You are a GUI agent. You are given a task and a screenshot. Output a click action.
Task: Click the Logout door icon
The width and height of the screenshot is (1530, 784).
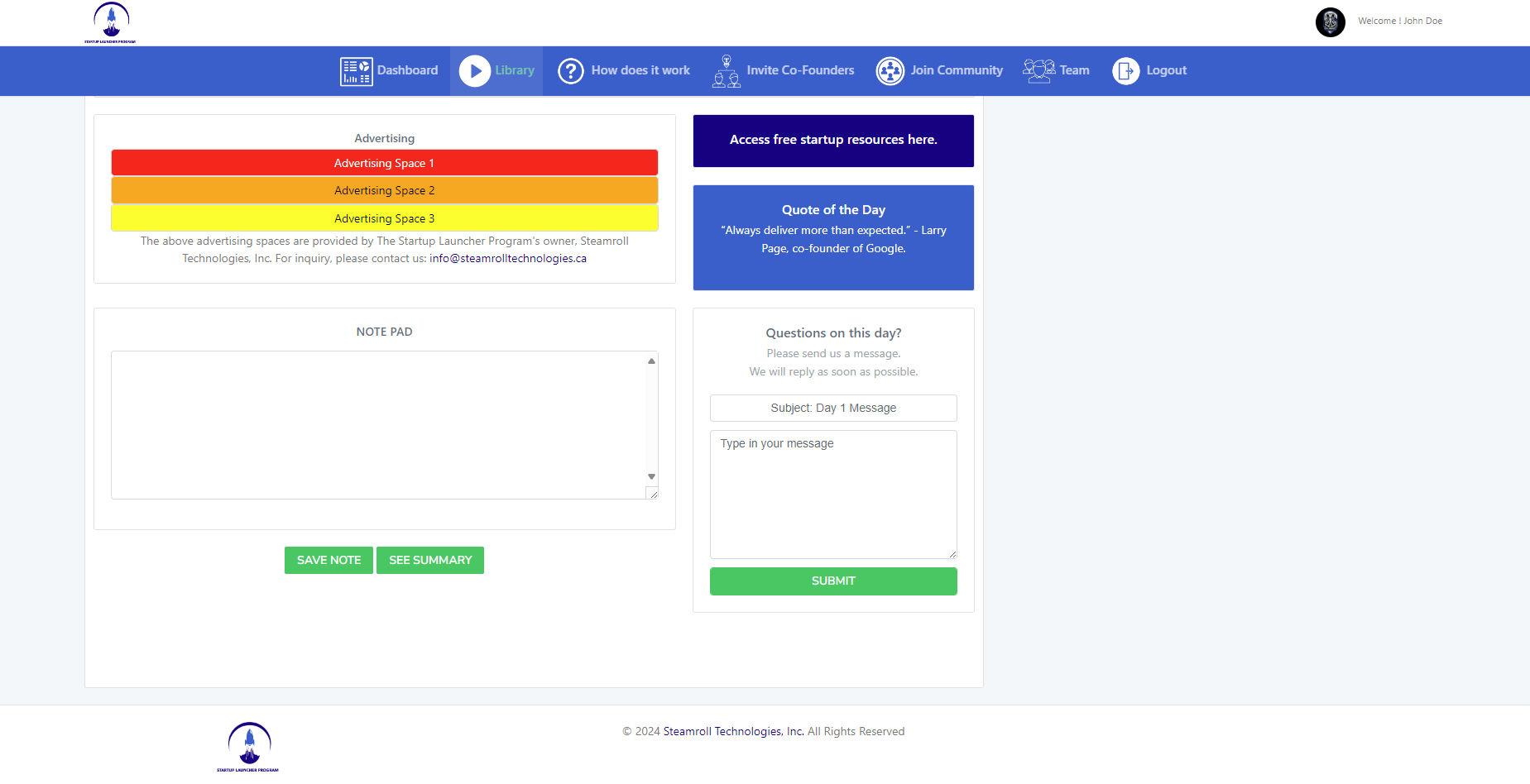point(1125,71)
